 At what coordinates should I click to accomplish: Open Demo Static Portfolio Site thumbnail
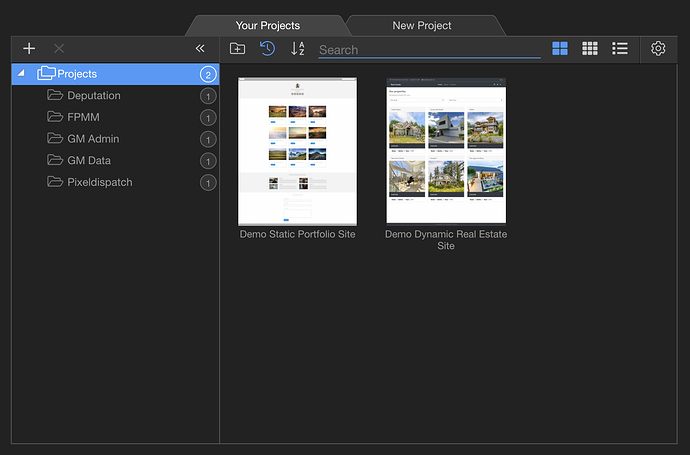click(x=297, y=151)
